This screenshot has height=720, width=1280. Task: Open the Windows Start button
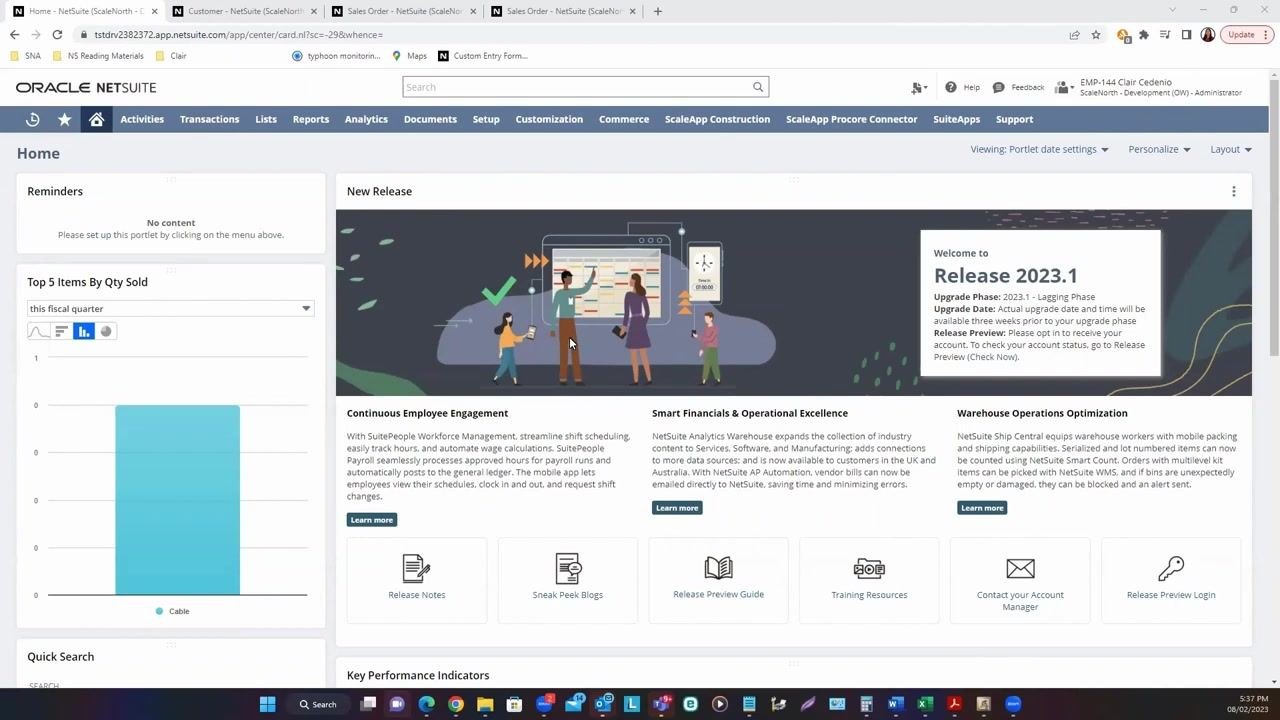267,704
